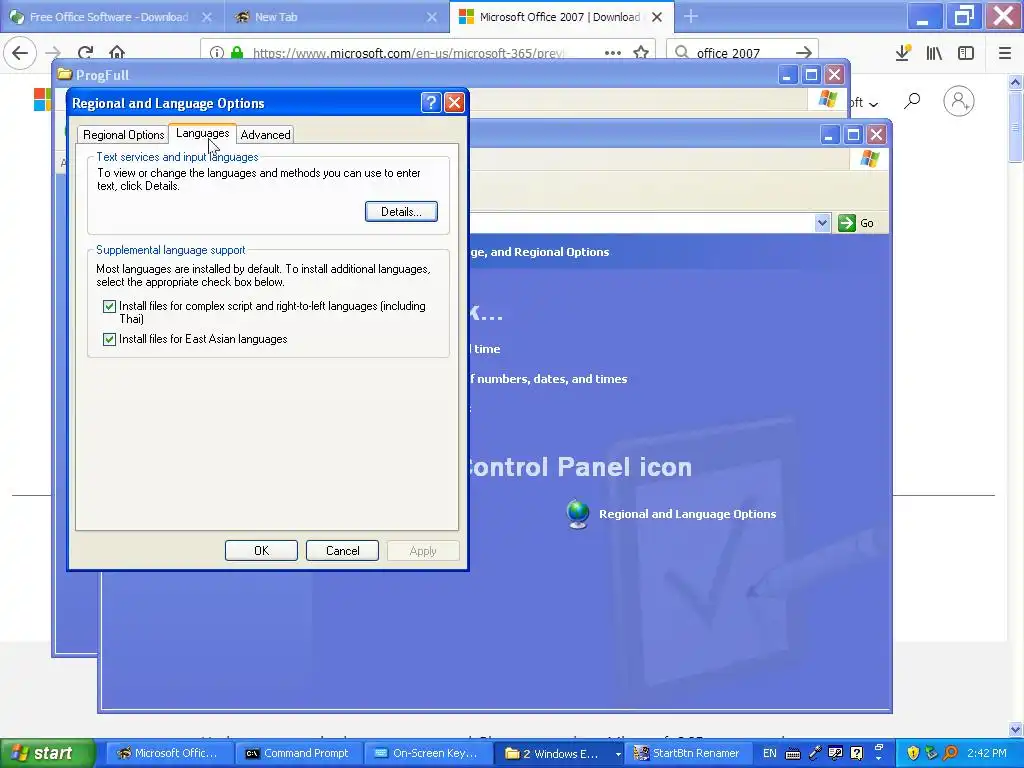This screenshot has width=1024, height=768.
Task: Open Firefox hamburger menu
Action: coord(1005,53)
